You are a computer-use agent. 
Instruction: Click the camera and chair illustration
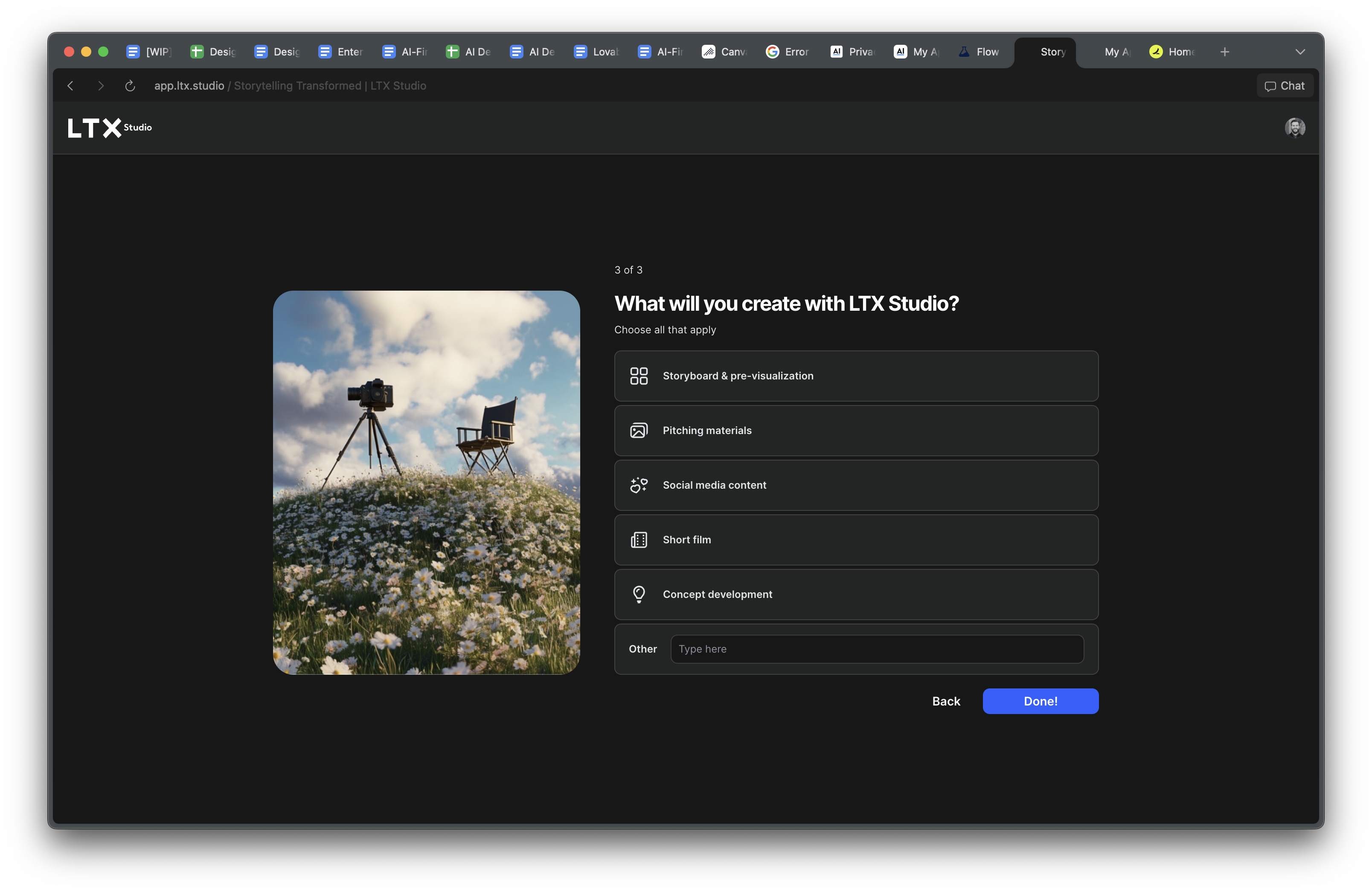(426, 483)
